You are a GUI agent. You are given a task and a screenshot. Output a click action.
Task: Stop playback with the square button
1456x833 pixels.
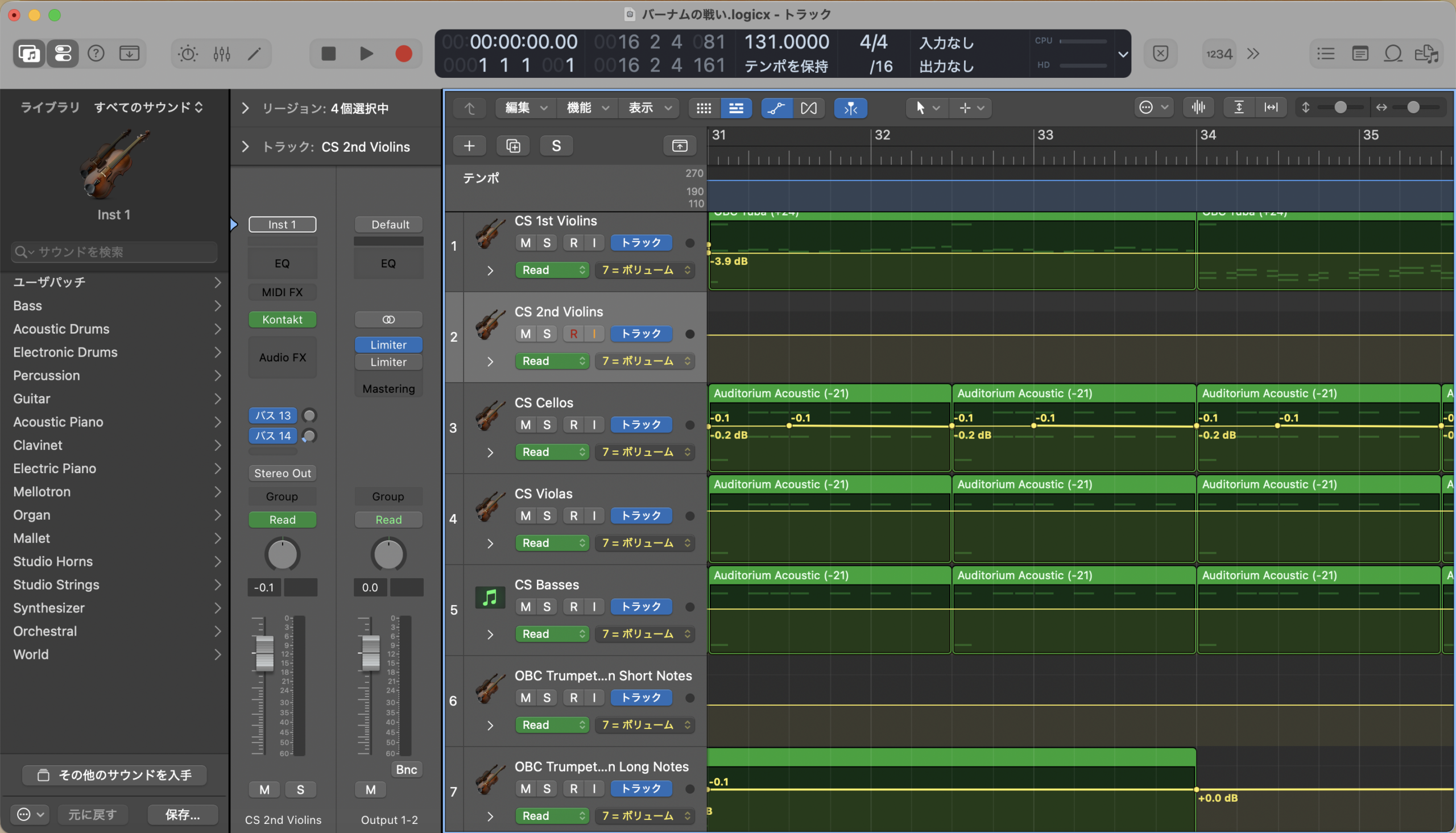(x=328, y=54)
